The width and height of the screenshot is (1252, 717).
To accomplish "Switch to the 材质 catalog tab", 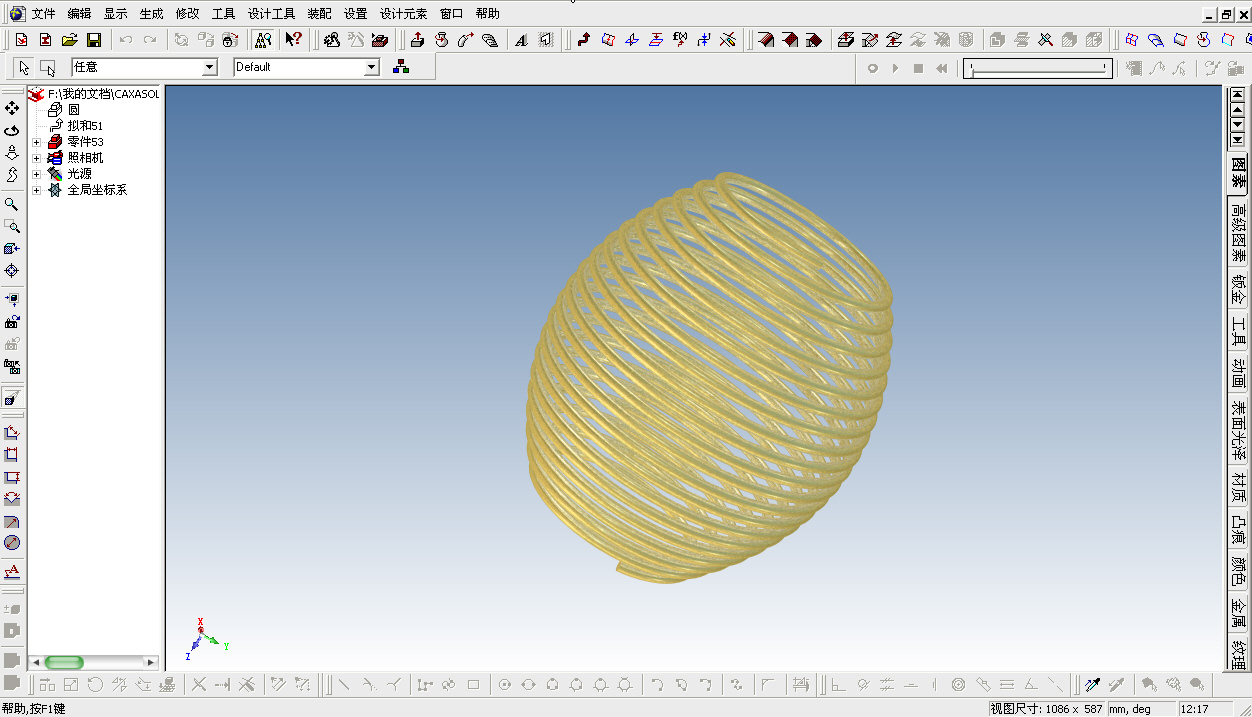I will pyautogui.click(x=1239, y=488).
